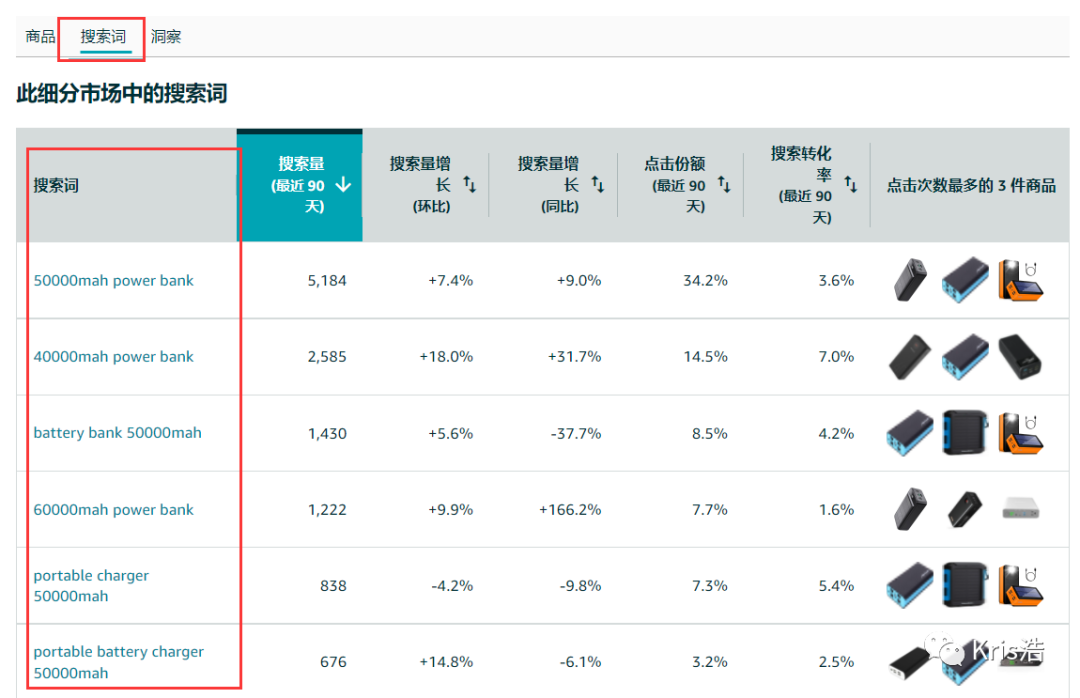Click the white power bank in 60000mah row
Screen dimensions: 1080x698
[1021, 509]
